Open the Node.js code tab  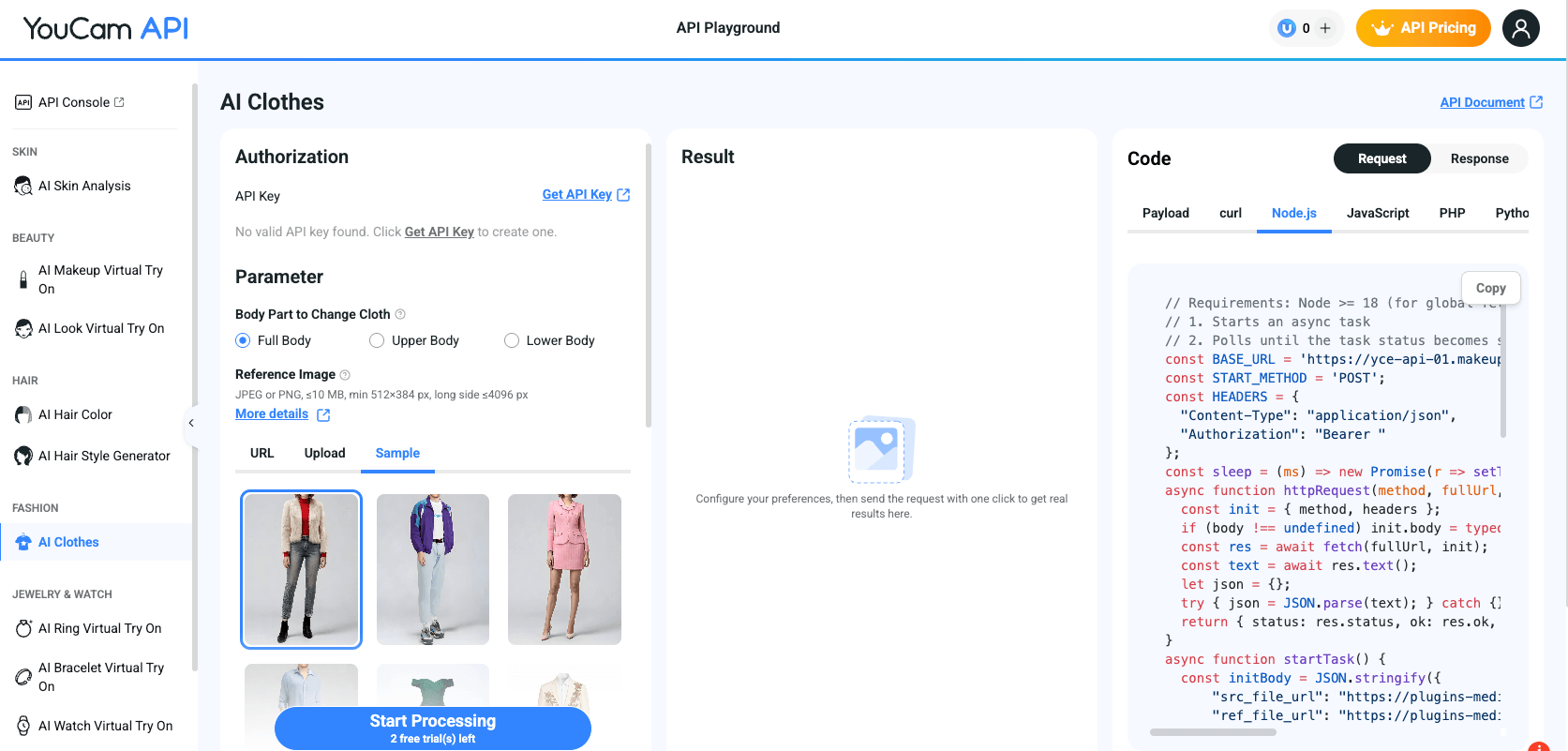pyautogui.click(x=1294, y=213)
